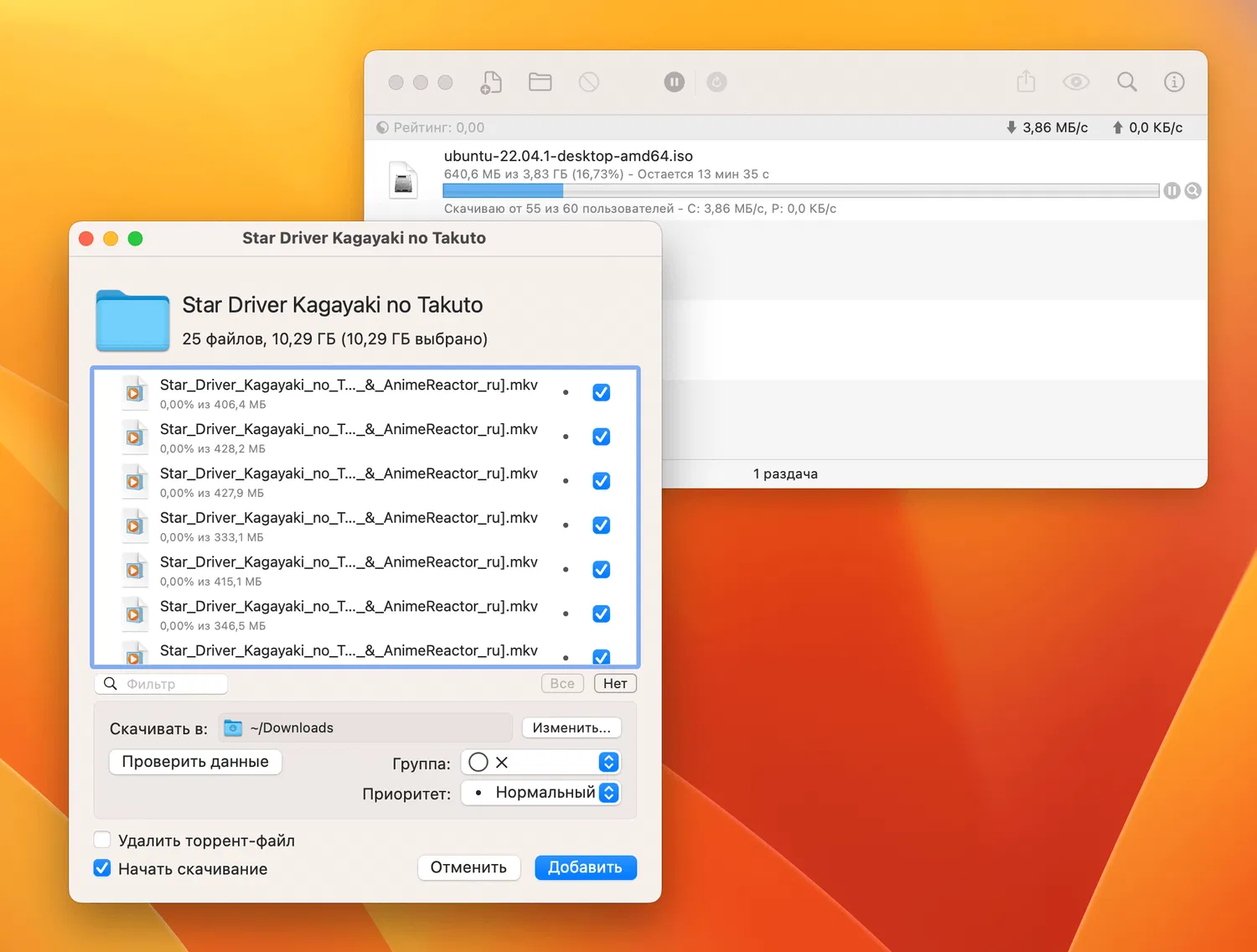Screen dimensions: 1257x952
Task: Click the magnifier search icon in toolbar
Action: (1127, 81)
